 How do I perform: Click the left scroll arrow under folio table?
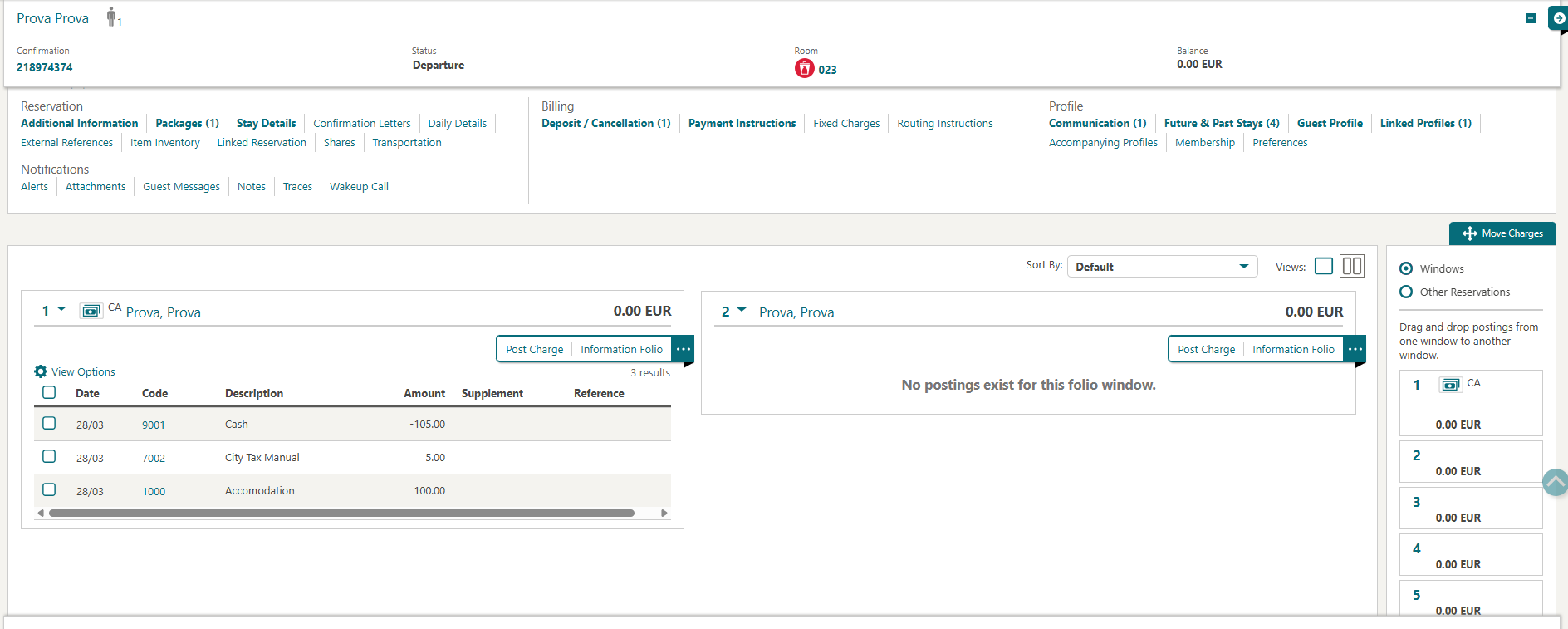click(41, 514)
